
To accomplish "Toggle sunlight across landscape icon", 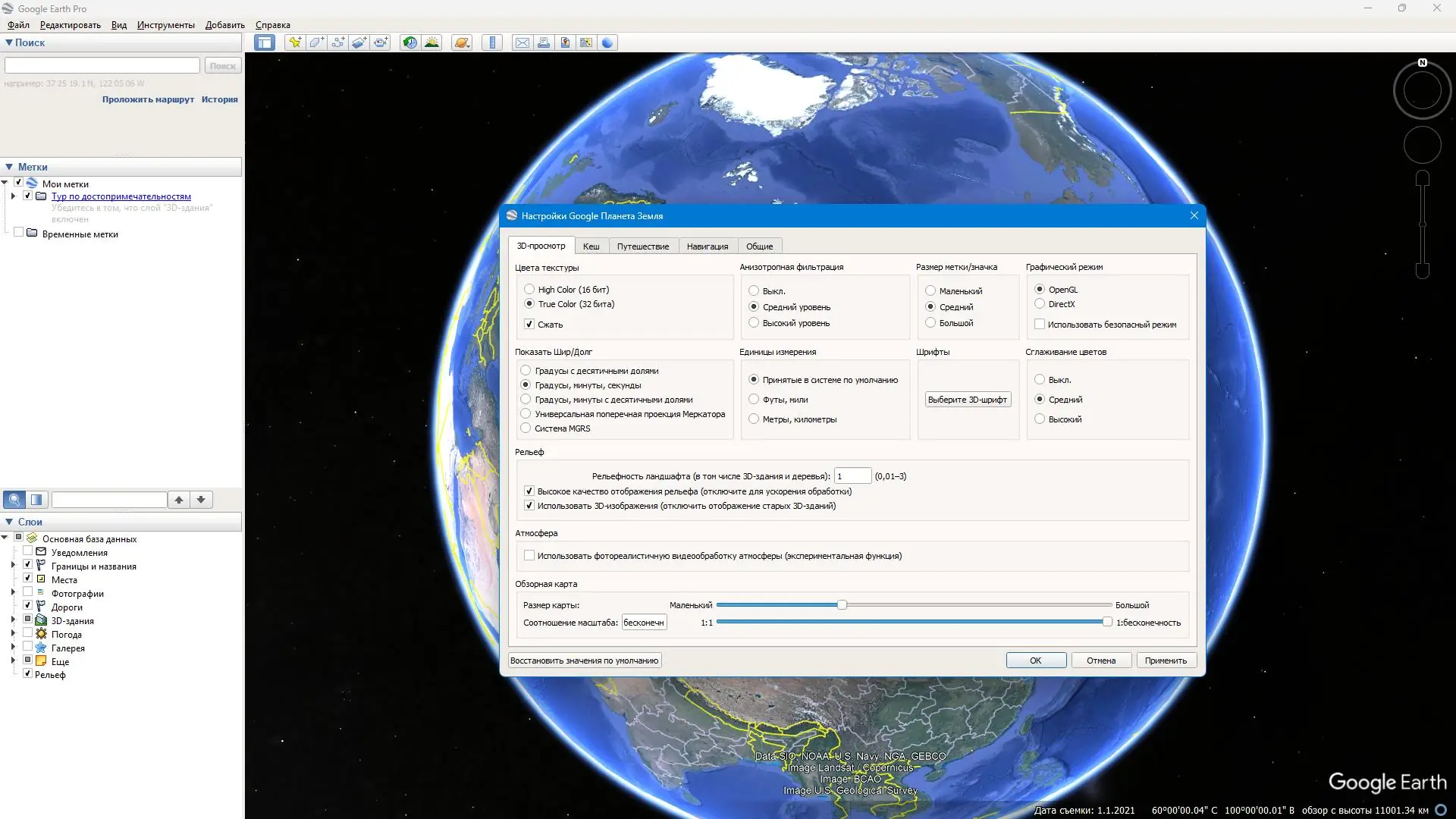I will [431, 43].
